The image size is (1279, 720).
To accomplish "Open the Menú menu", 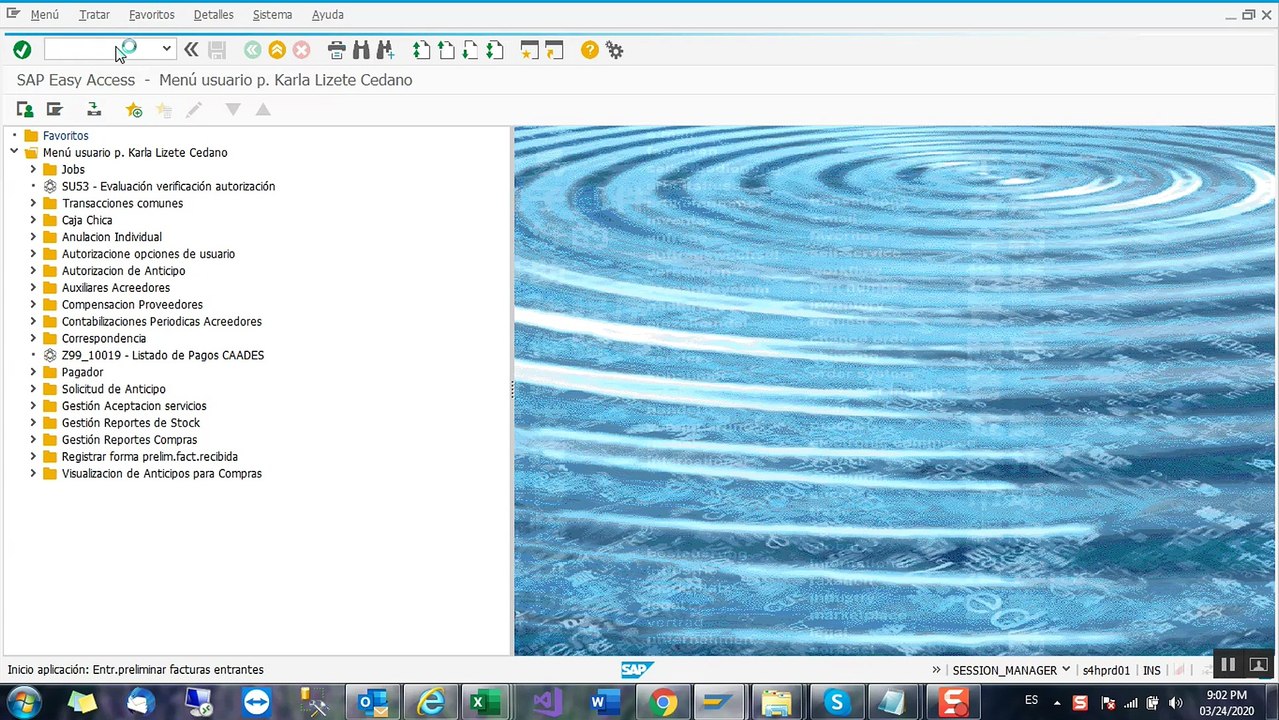I will click(44, 15).
